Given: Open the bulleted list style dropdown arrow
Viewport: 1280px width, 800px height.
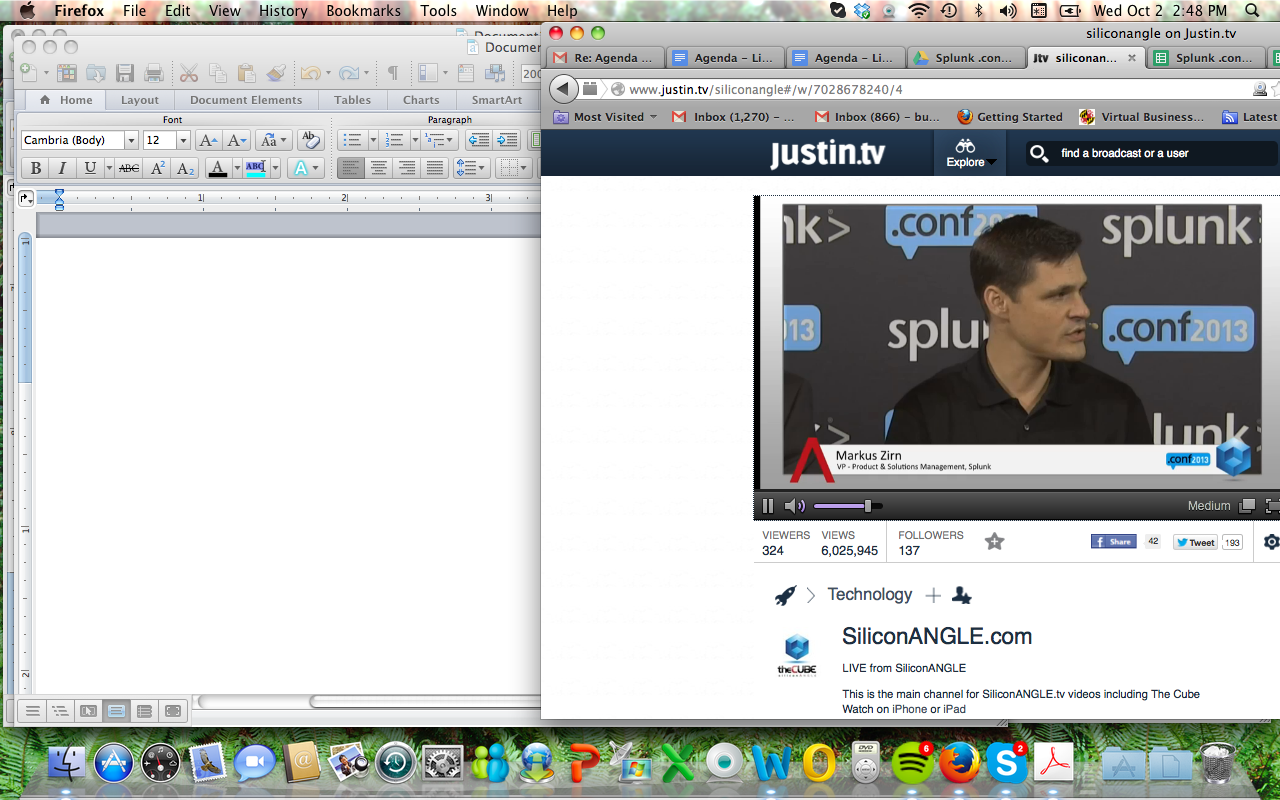Looking at the screenshot, I should 372,140.
